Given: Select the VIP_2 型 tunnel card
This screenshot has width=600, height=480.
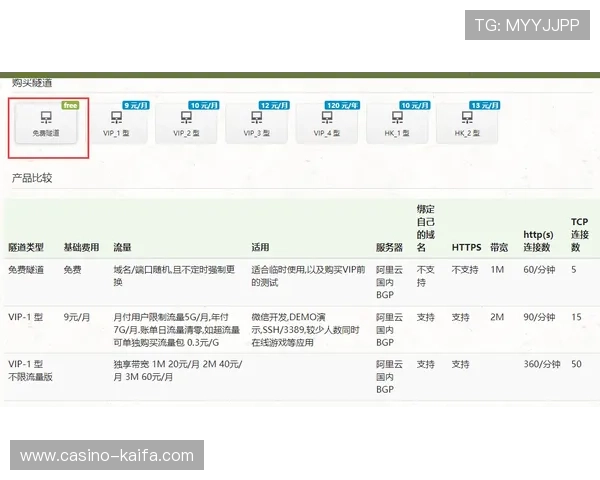Looking at the screenshot, I should point(186,123).
